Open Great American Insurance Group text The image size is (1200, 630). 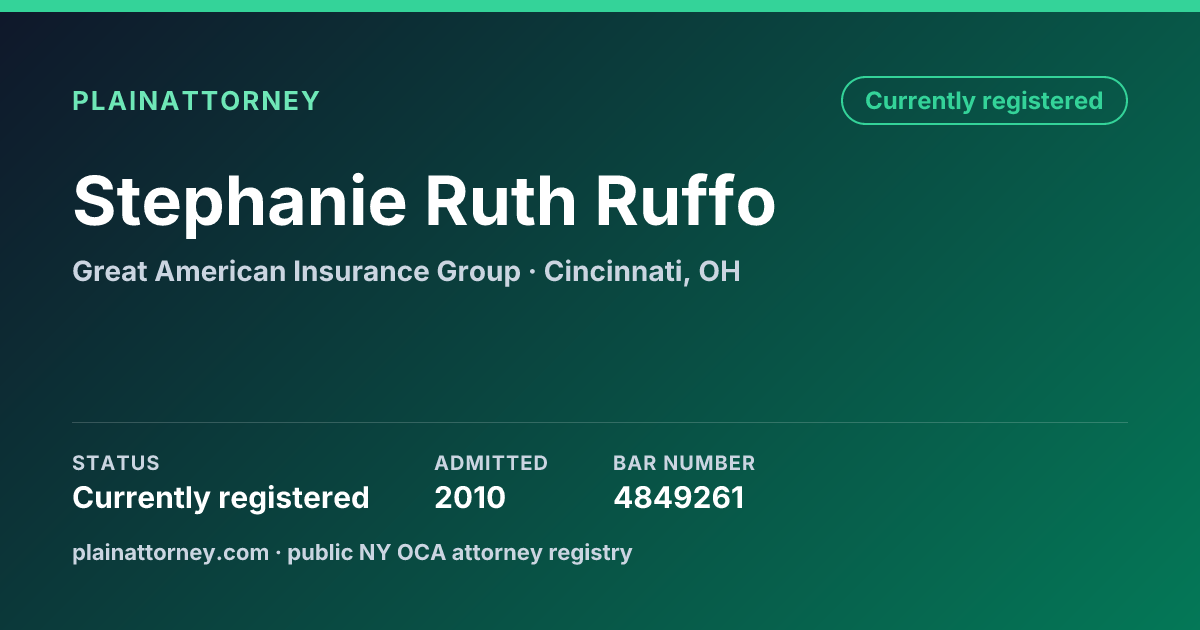tap(296, 271)
